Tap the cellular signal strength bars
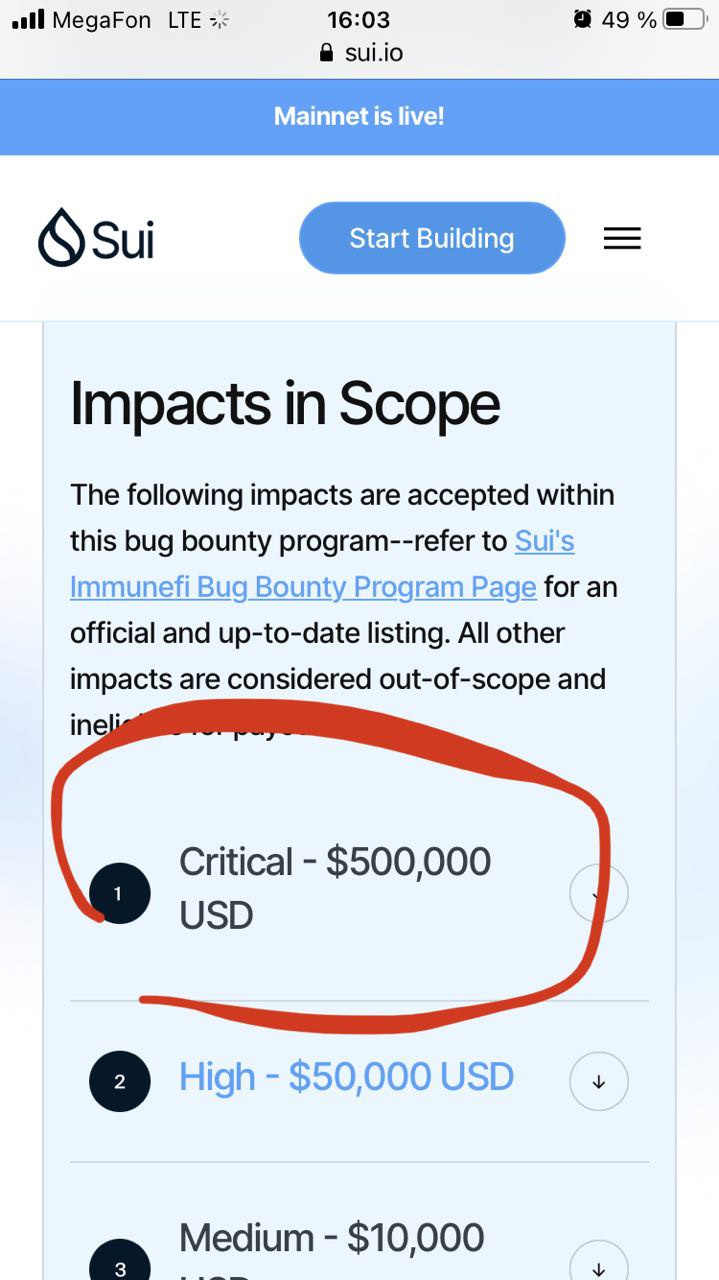 28,19
